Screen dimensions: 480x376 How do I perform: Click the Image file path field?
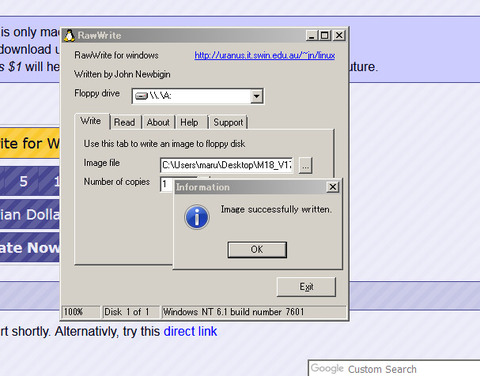227,165
